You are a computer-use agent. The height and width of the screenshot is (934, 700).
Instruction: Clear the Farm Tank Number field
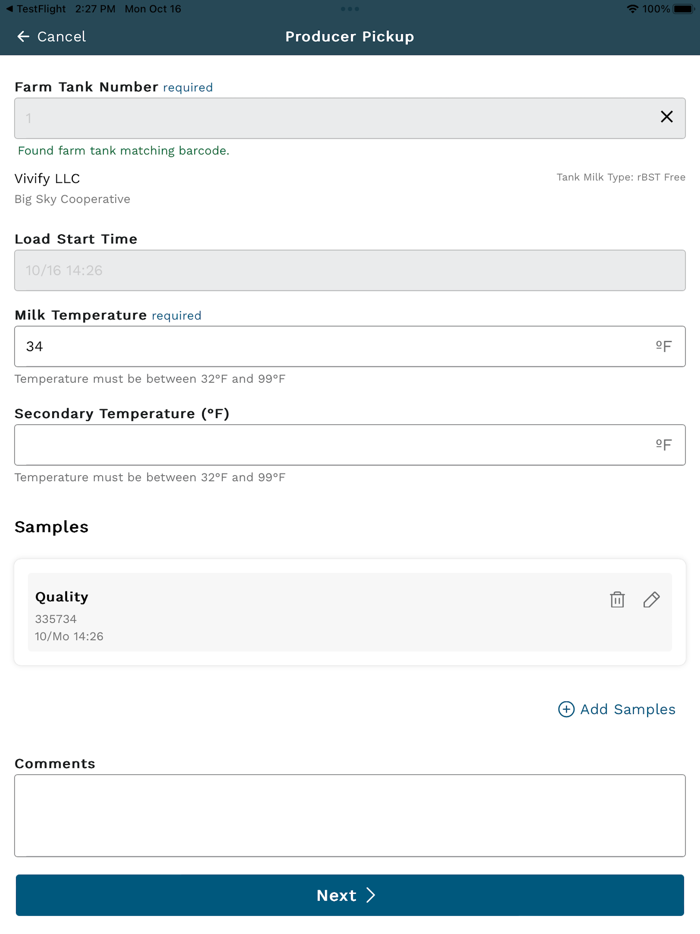[x=666, y=117]
